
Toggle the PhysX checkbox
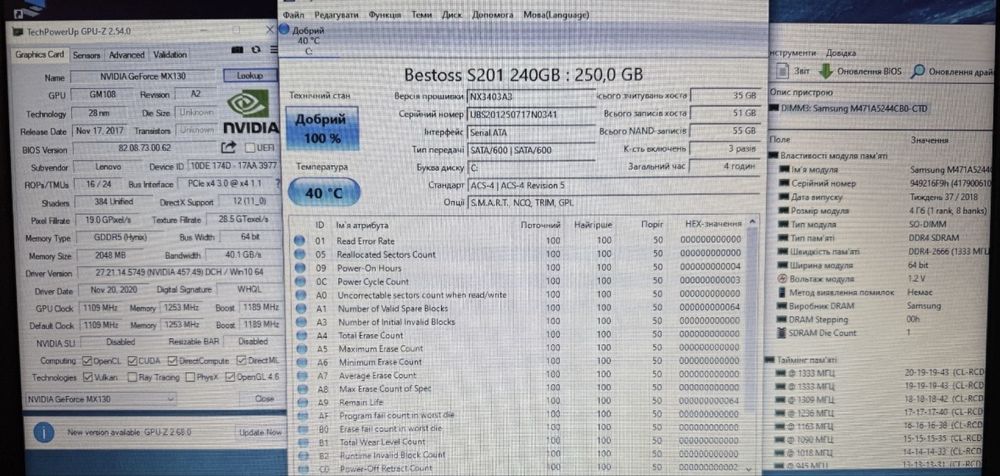[190, 377]
